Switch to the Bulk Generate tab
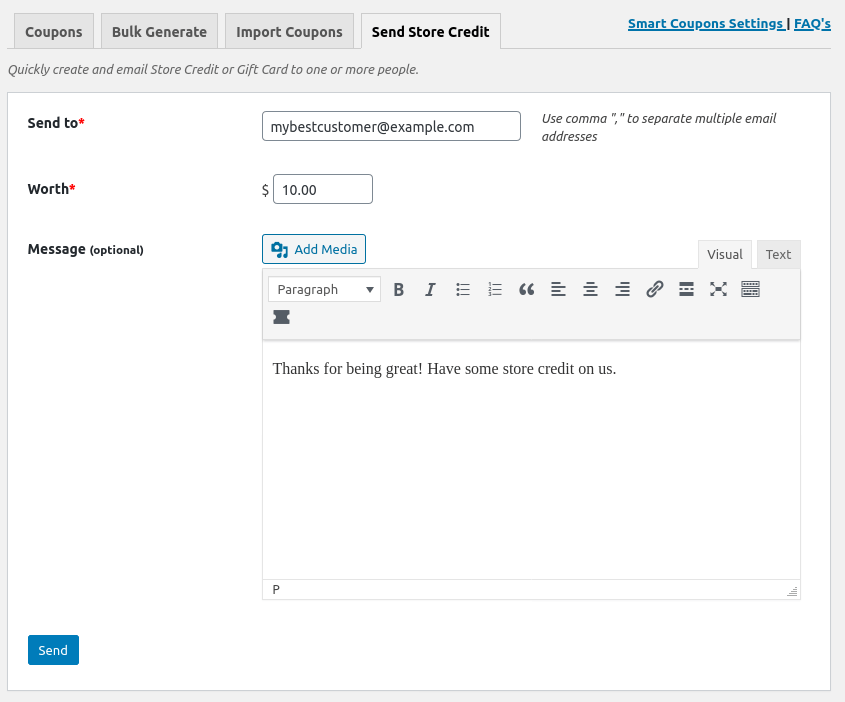Image resolution: width=845 pixels, height=702 pixels. pos(159,32)
